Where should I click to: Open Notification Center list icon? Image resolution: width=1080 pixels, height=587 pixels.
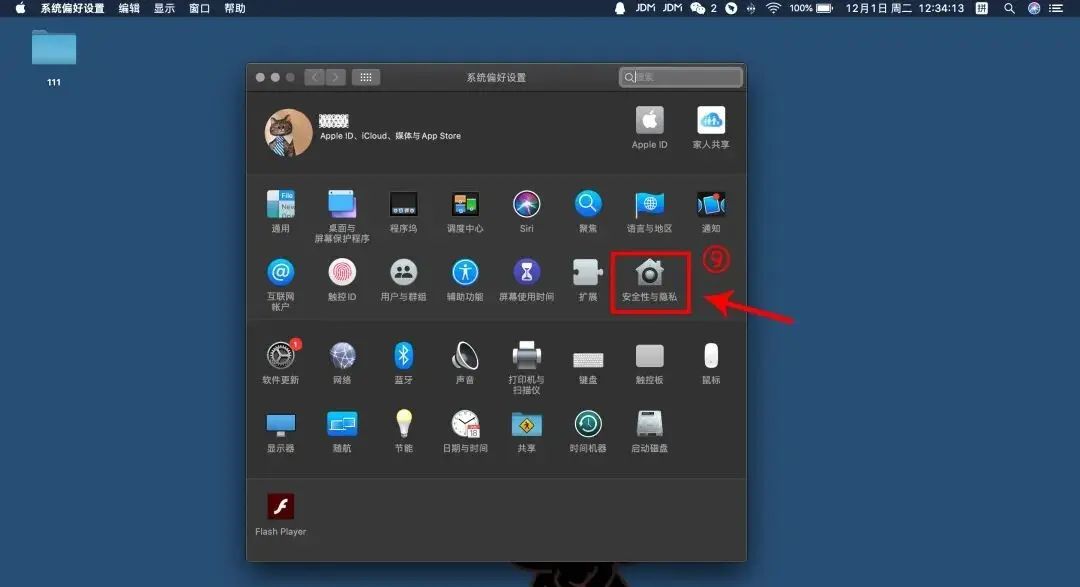(1056, 8)
